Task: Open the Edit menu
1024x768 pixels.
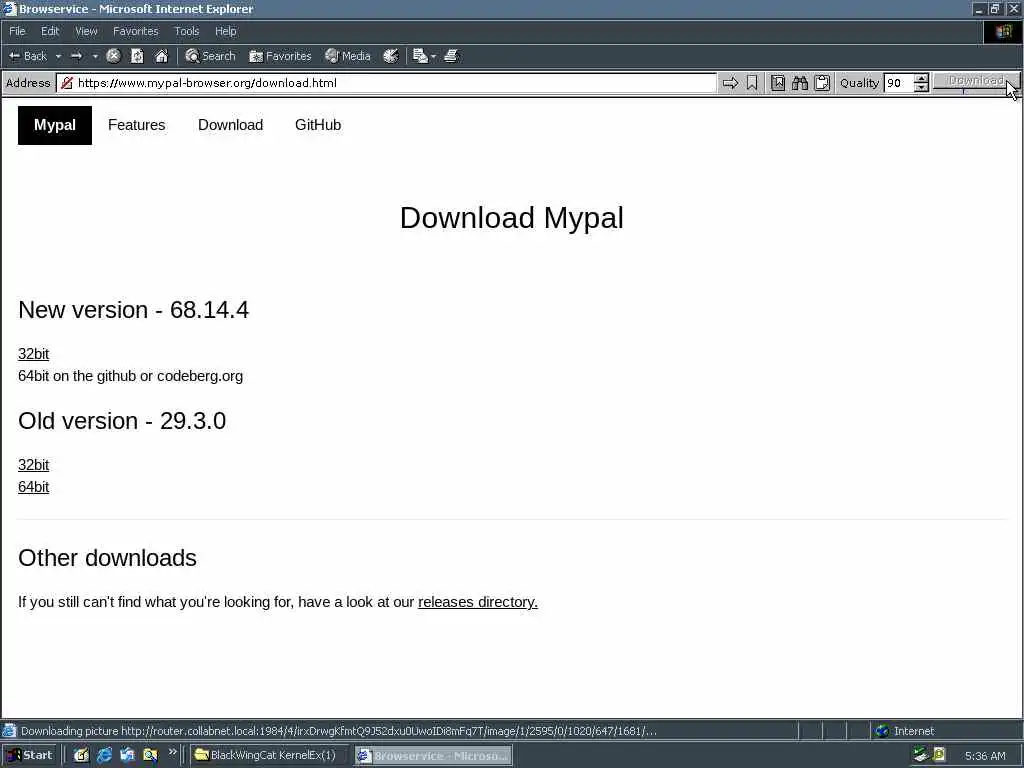Action: pyautogui.click(x=50, y=31)
